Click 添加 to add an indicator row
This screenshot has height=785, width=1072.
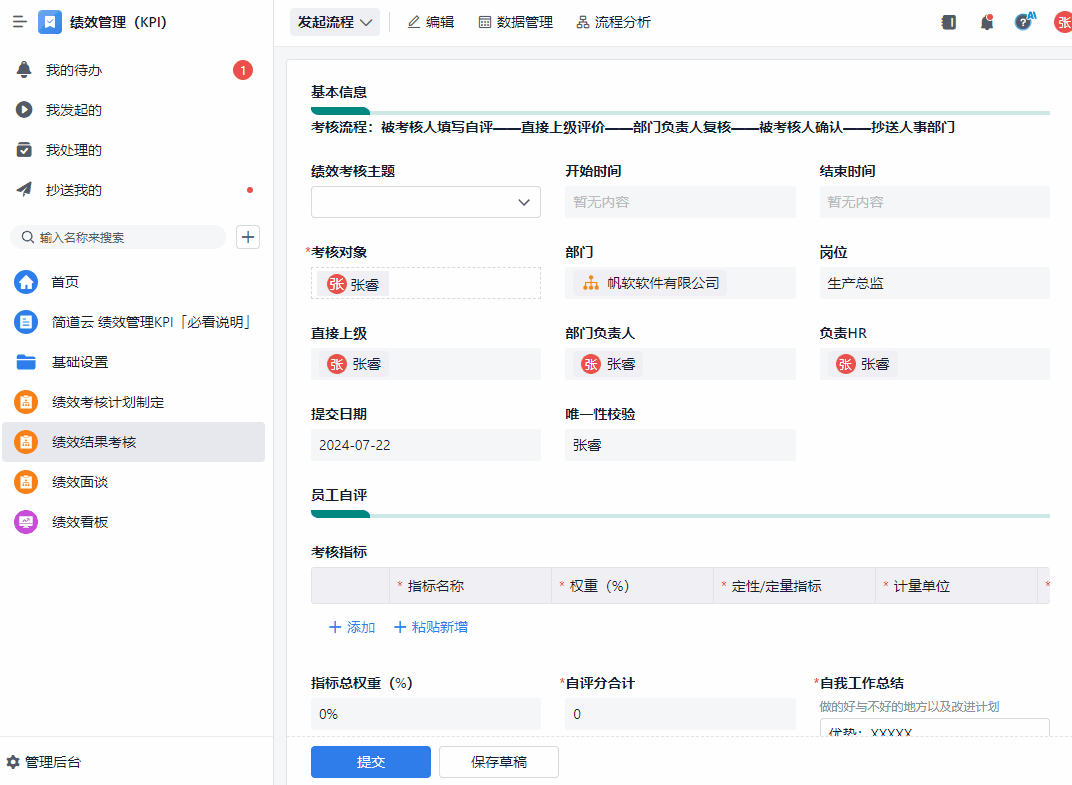[352, 627]
